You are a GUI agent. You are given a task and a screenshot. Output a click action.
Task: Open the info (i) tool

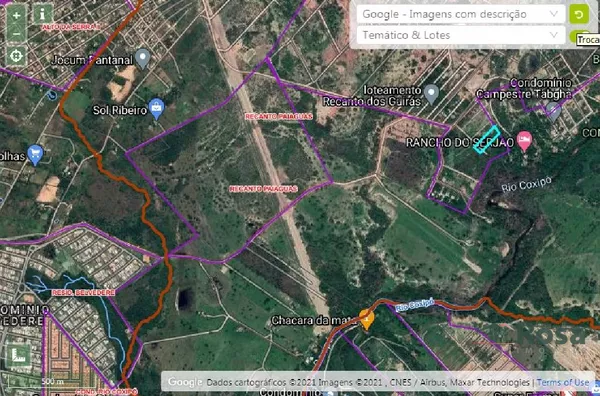42,15
